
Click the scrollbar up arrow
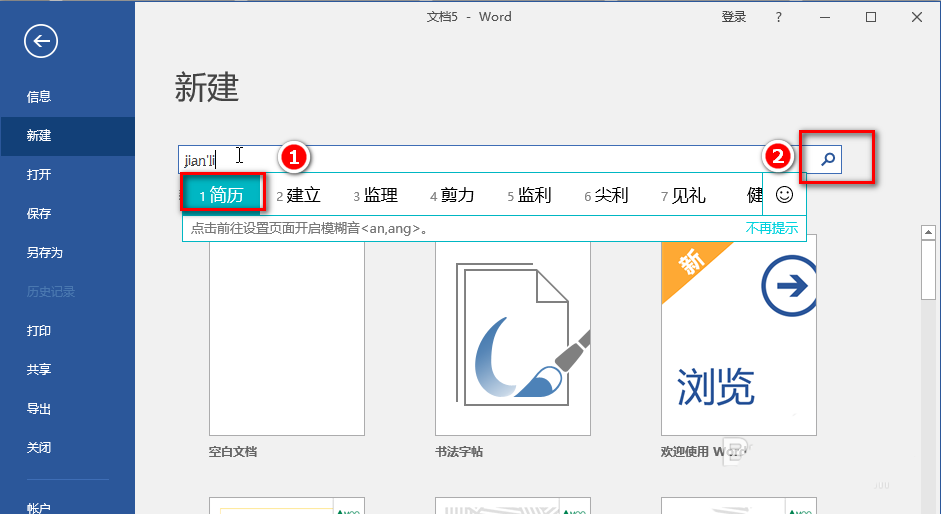pyautogui.click(x=928, y=232)
